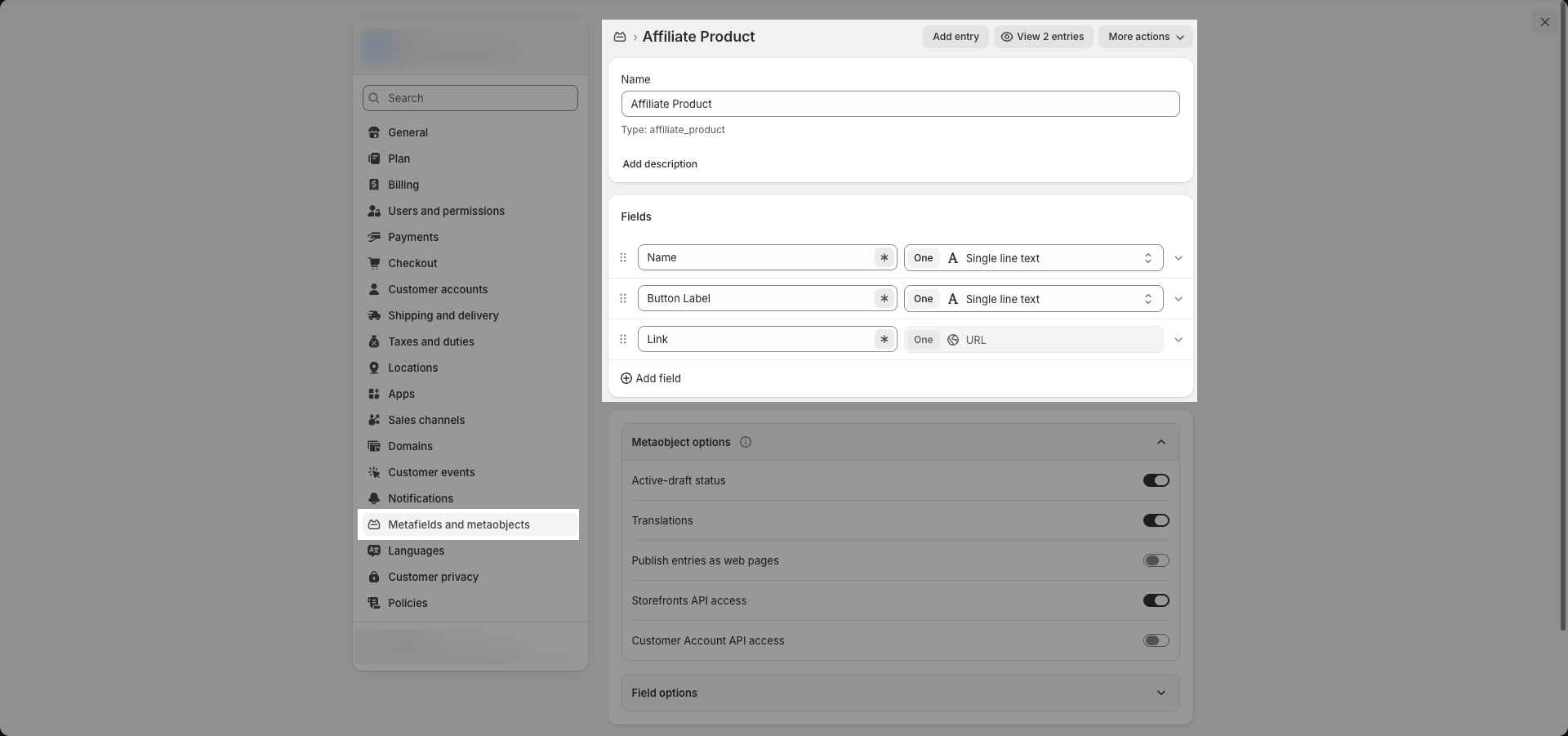Turn on Customer Account API access
The image size is (1568, 736).
coord(1156,640)
